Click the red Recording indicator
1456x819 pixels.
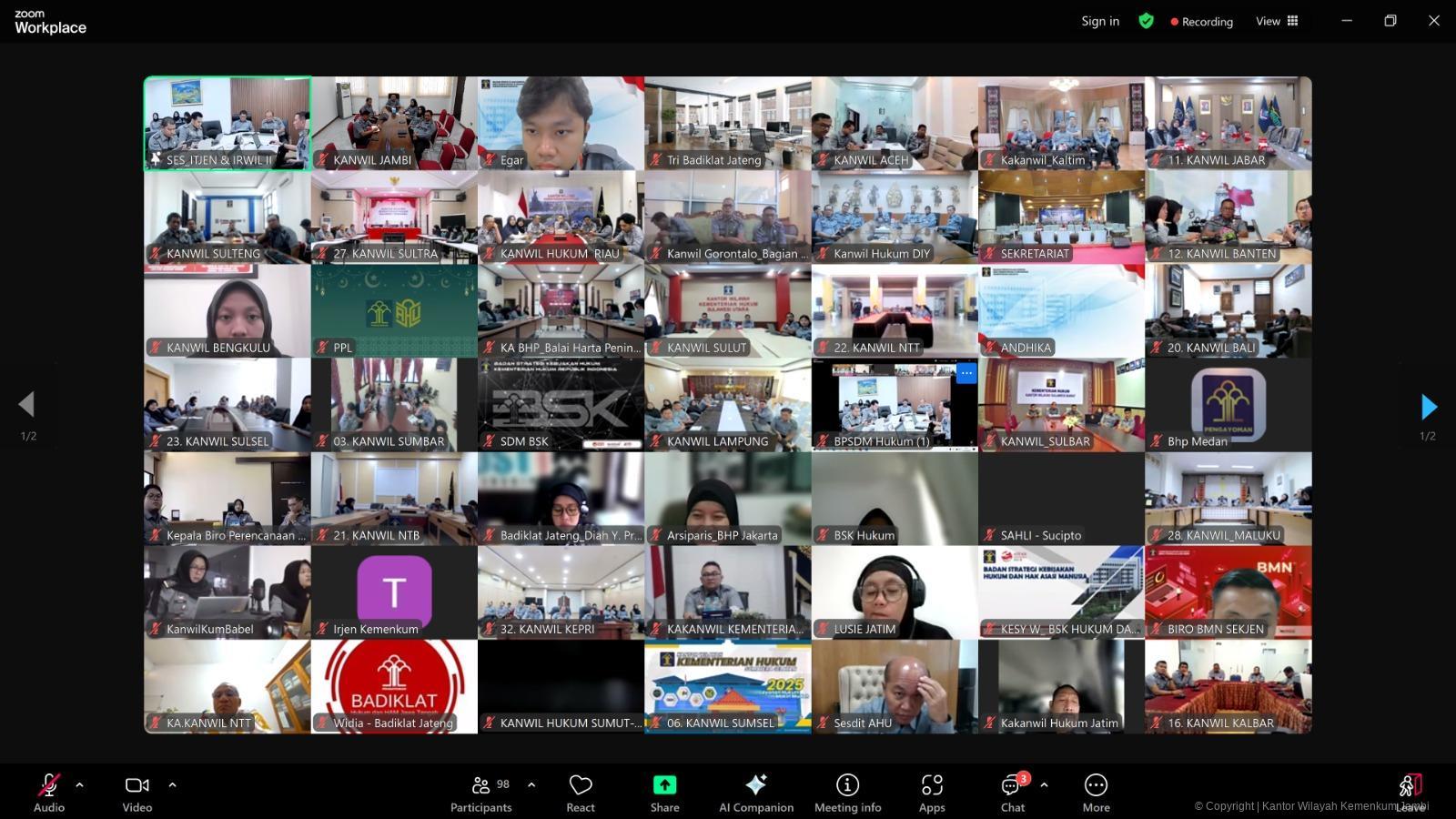tap(1201, 22)
